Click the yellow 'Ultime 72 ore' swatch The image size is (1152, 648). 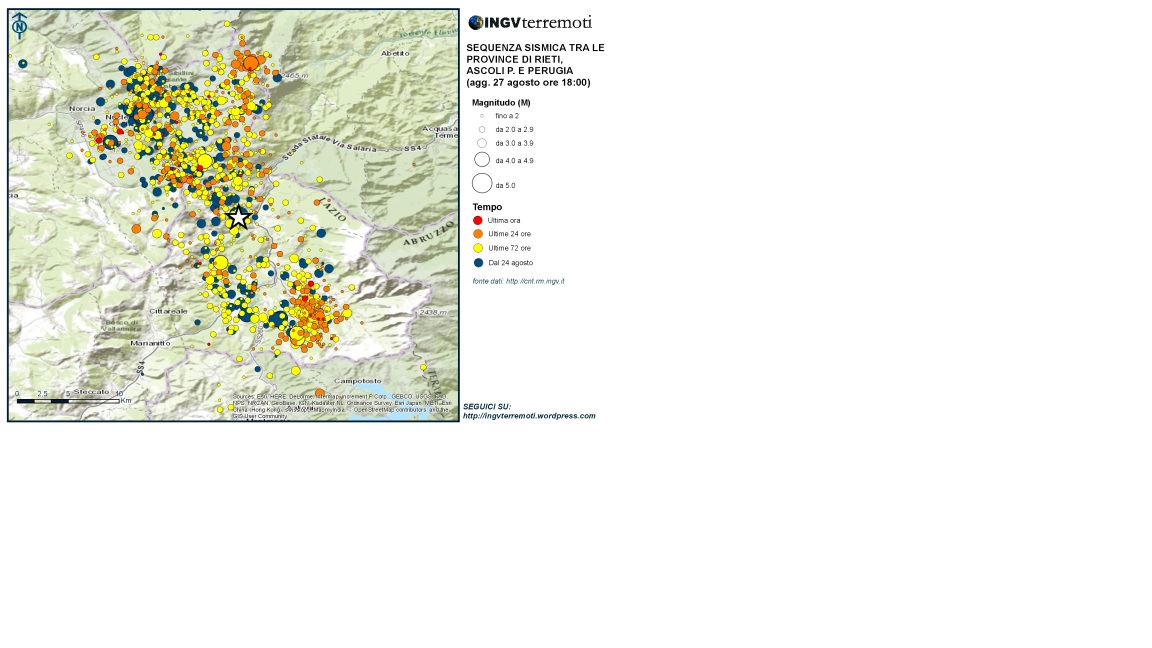tap(478, 248)
